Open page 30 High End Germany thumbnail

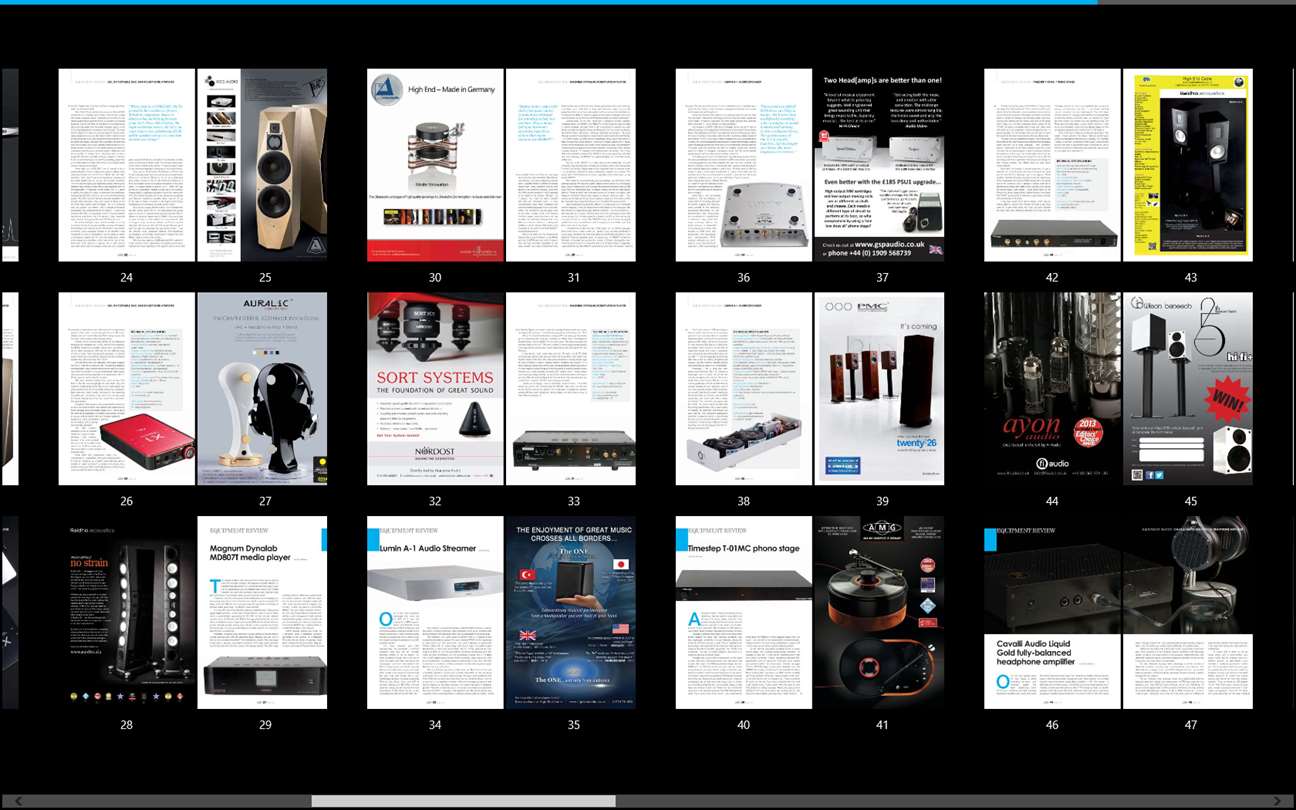coord(435,165)
